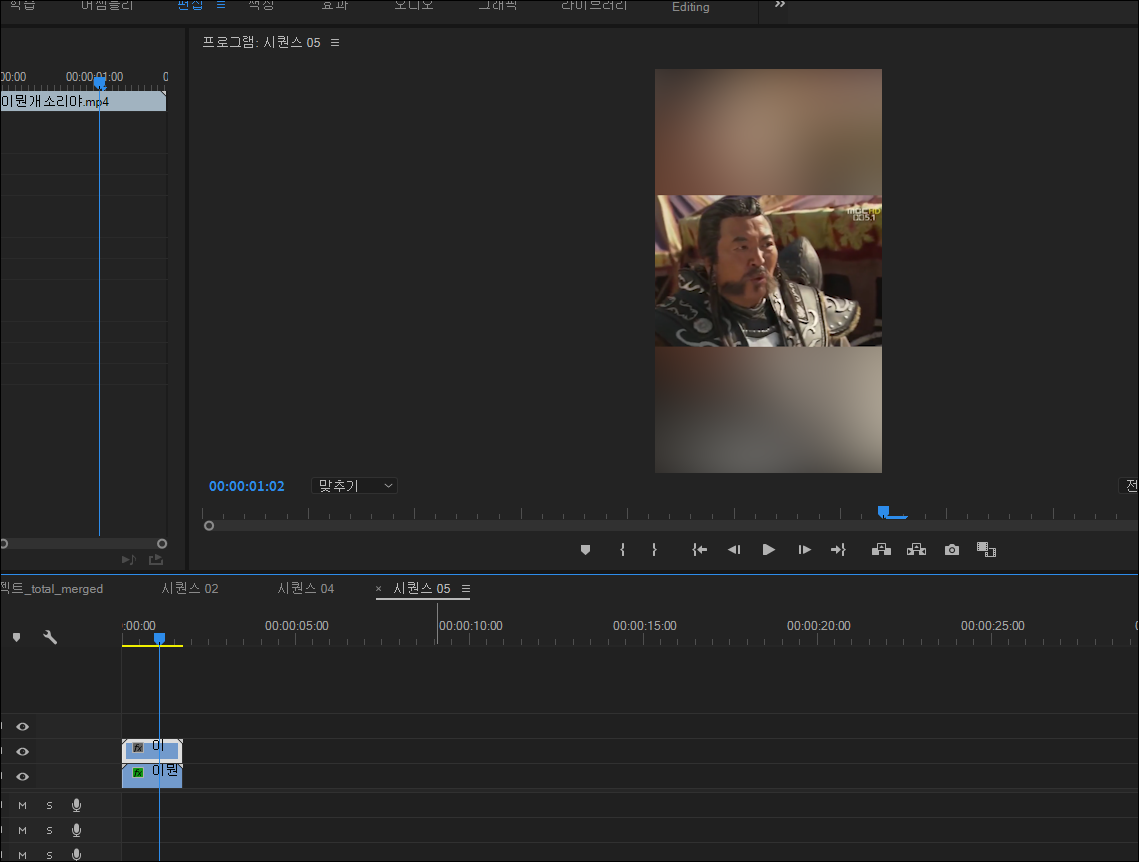Screen dimensions: 1139x862
Task: Click the Export Frame icon in Source panel
Action: click(x=155, y=559)
